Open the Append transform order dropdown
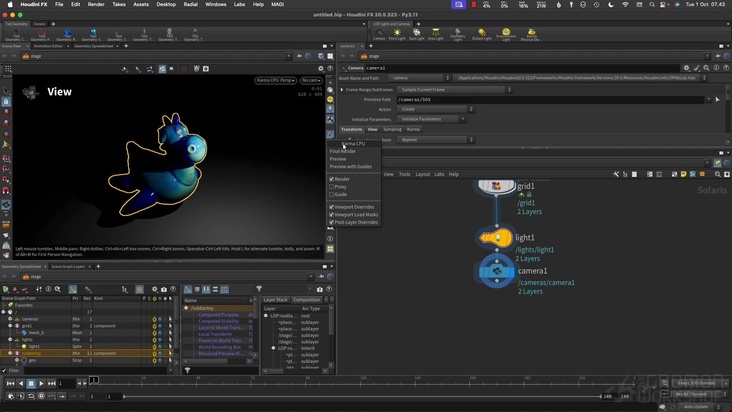Viewport: 732px width, 412px height. (435, 140)
